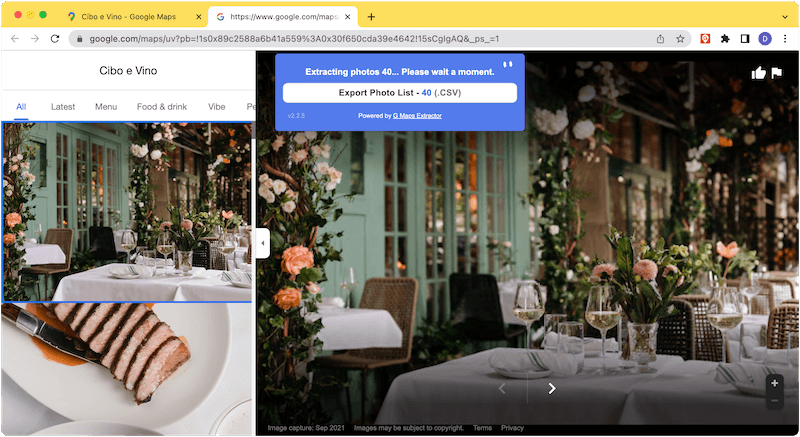Reload the current page
This screenshot has height=437, width=800.
tap(55, 39)
